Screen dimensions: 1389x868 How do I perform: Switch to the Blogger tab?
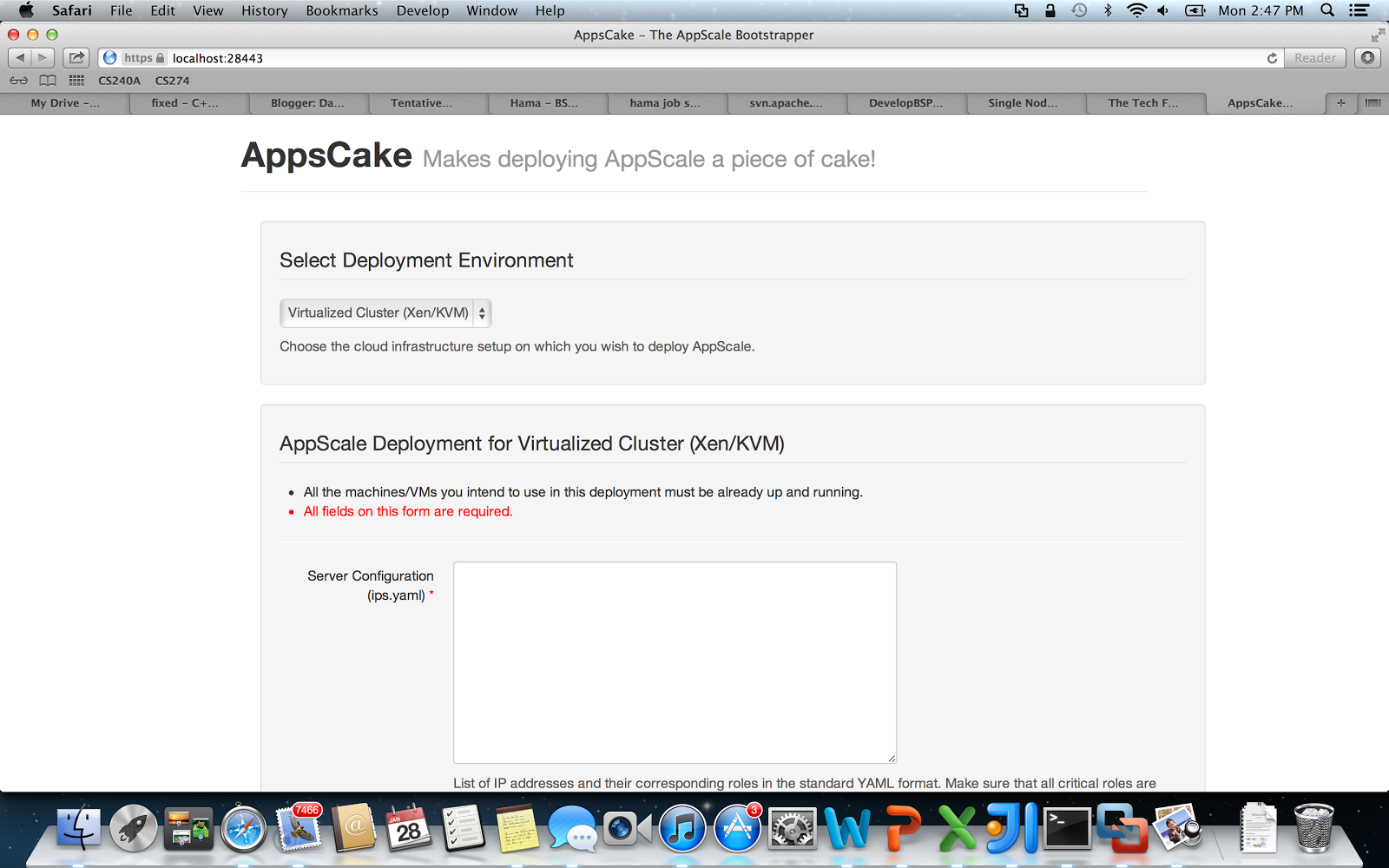308,102
